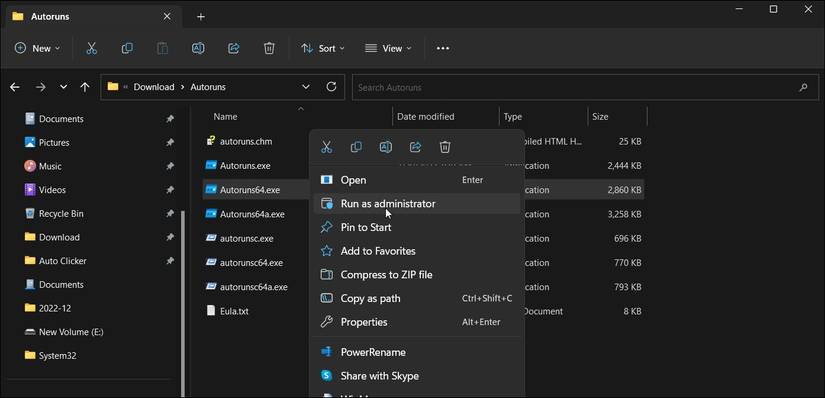Select Open in the context menu
The image size is (825, 398).
(x=416, y=180)
